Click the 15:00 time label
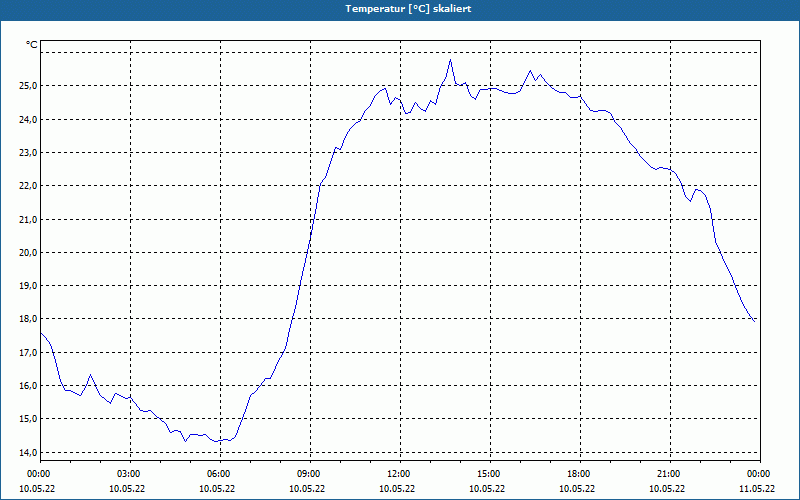Screen dimensions: 800x500 pos(490,474)
